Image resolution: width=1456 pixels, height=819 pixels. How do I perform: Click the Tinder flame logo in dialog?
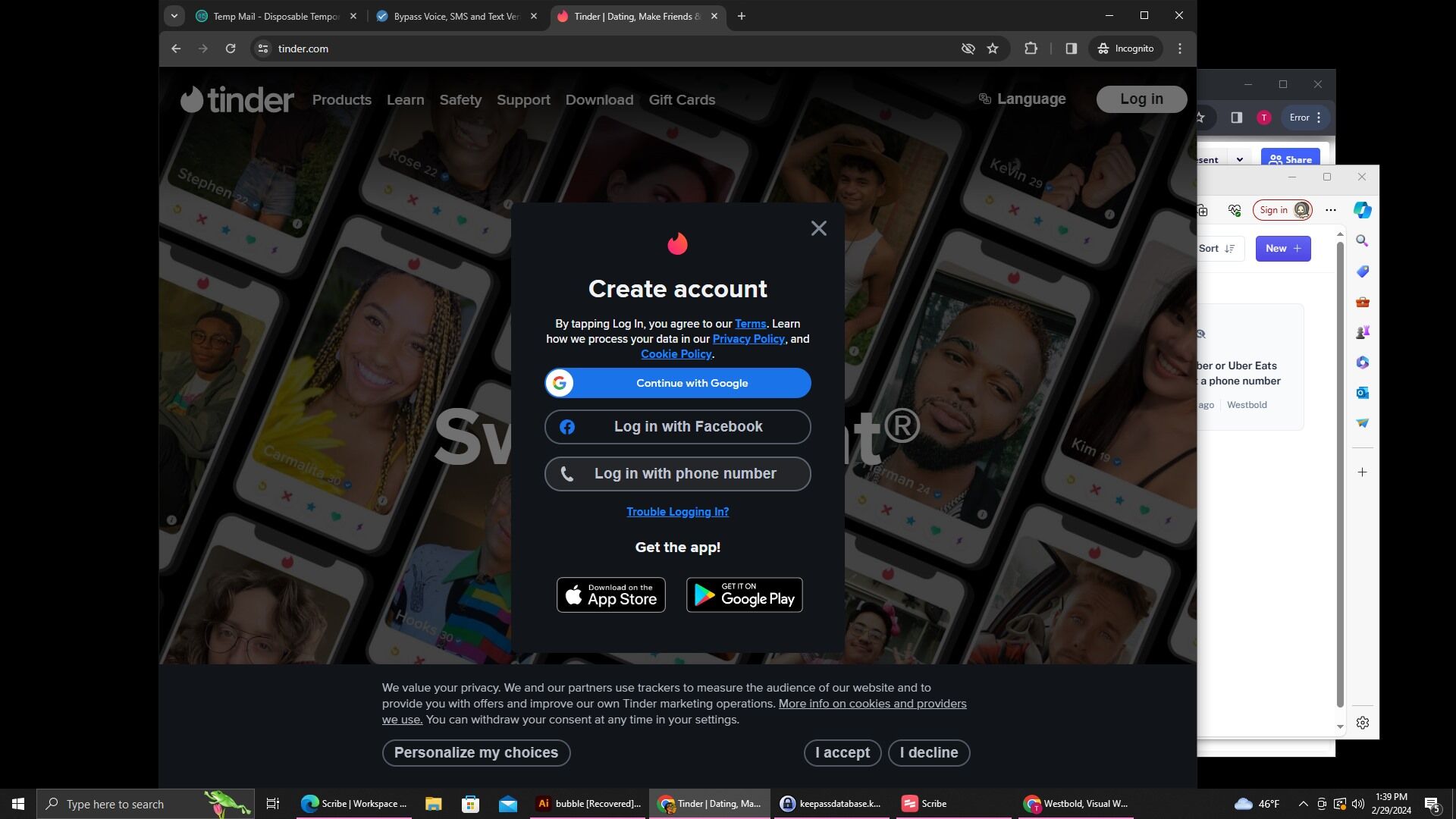pos(677,243)
